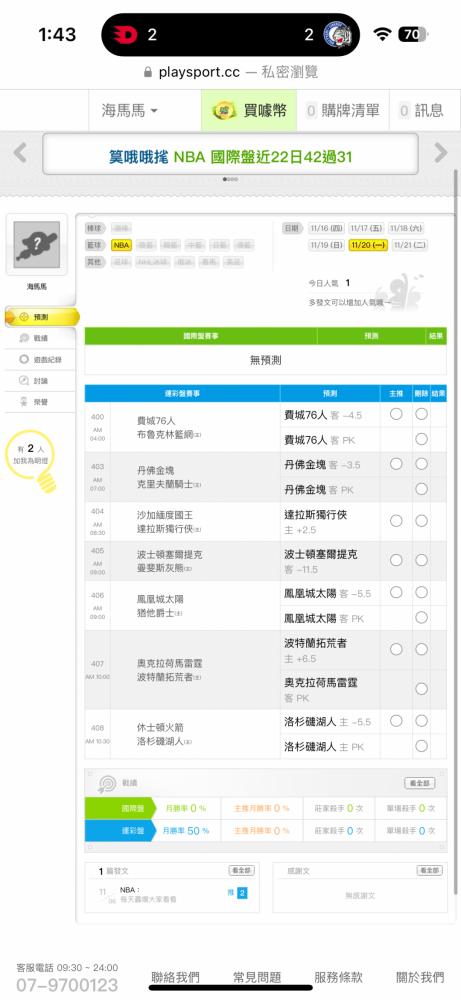Select date tab 11/16 (四)
This screenshot has width=461, height=1000.
[x=326, y=228]
